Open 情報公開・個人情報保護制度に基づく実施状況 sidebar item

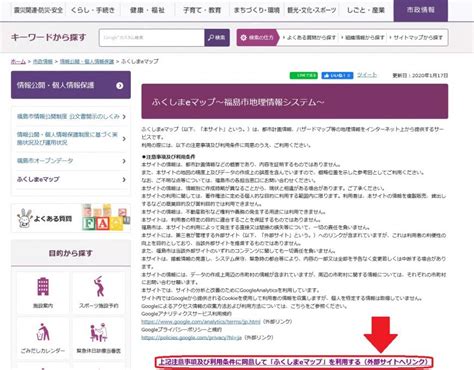(67, 138)
